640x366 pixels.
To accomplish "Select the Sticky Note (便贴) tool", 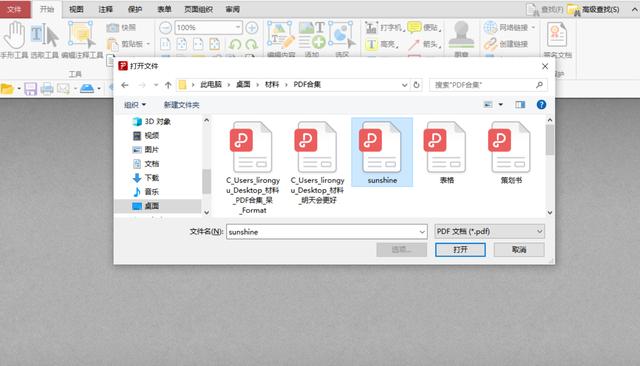I will pos(424,28).
